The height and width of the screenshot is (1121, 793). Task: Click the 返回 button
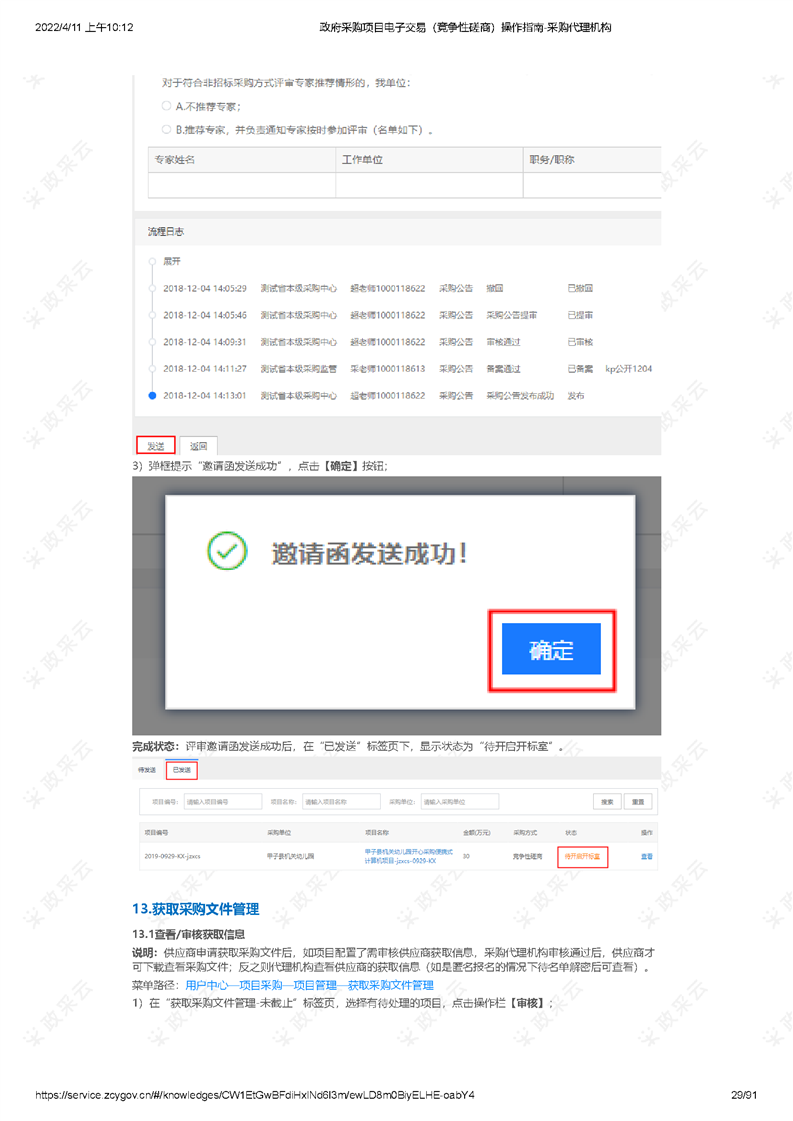pyautogui.click(x=199, y=446)
